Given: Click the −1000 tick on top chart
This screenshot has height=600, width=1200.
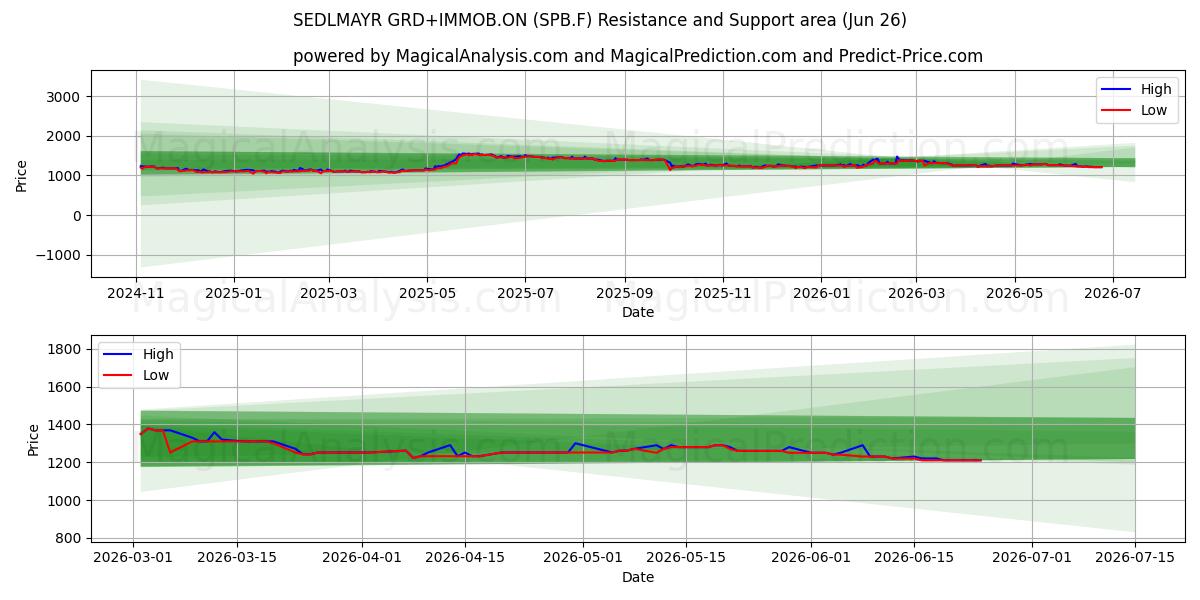Looking at the screenshot, I should 59,255.
